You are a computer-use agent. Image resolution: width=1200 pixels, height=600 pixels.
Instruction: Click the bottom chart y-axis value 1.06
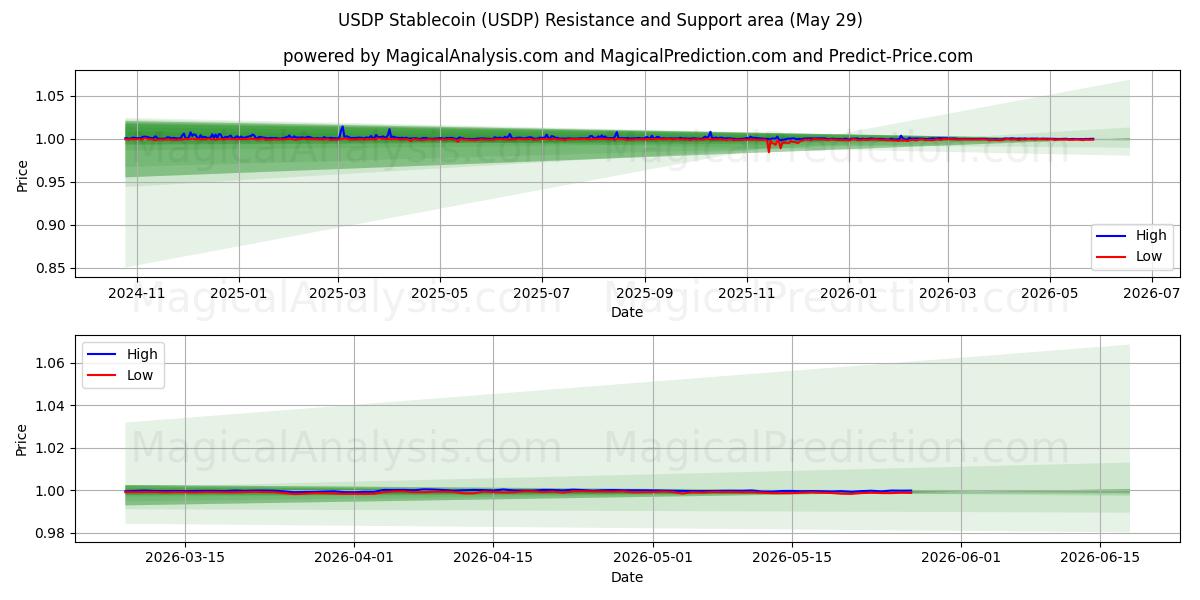[51, 363]
